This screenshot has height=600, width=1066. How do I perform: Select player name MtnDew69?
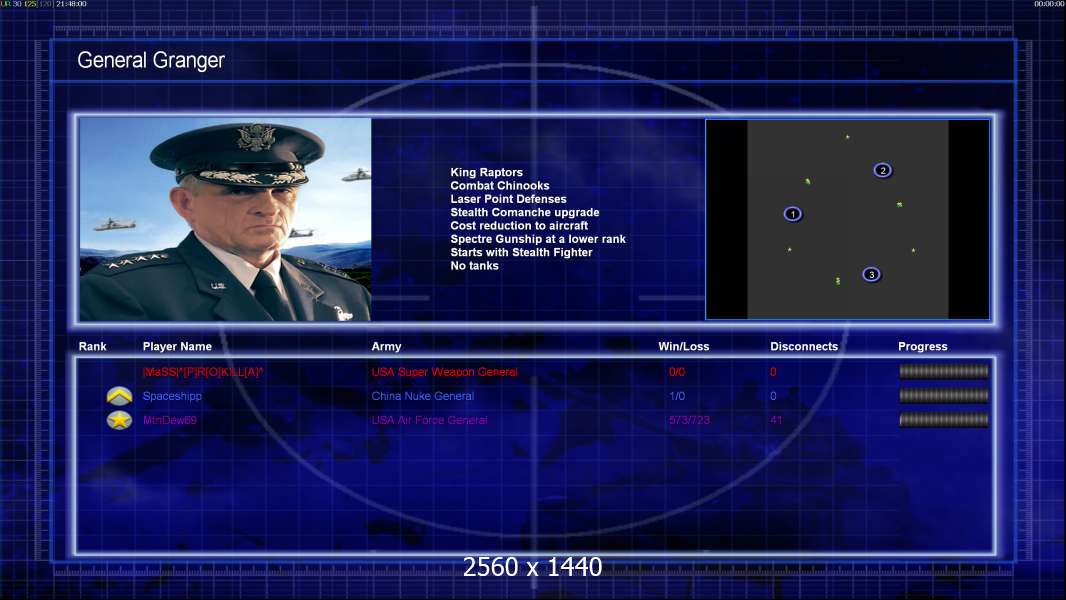pyautogui.click(x=170, y=421)
